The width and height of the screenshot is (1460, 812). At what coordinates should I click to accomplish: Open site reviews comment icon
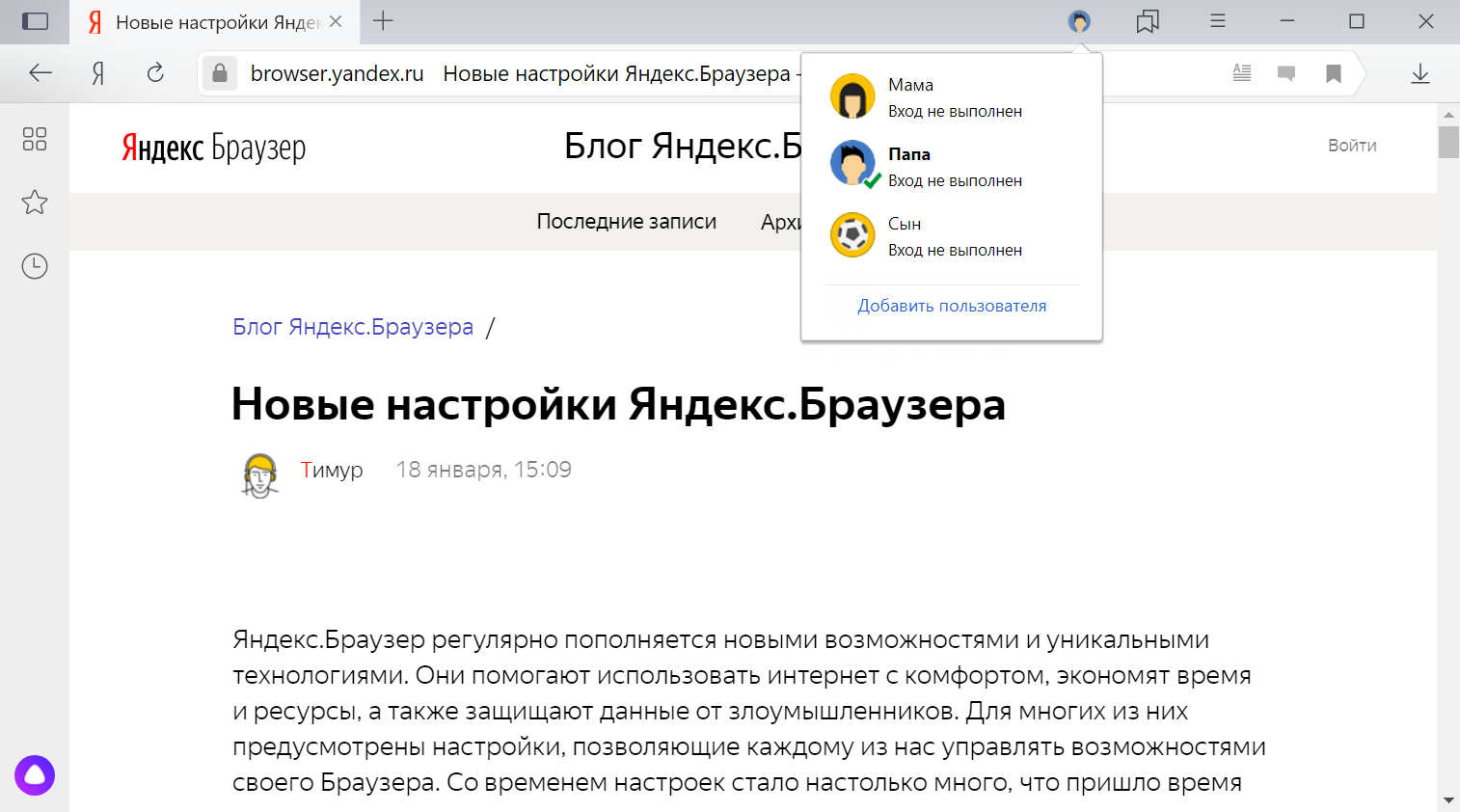pyautogui.click(x=1286, y=73)
